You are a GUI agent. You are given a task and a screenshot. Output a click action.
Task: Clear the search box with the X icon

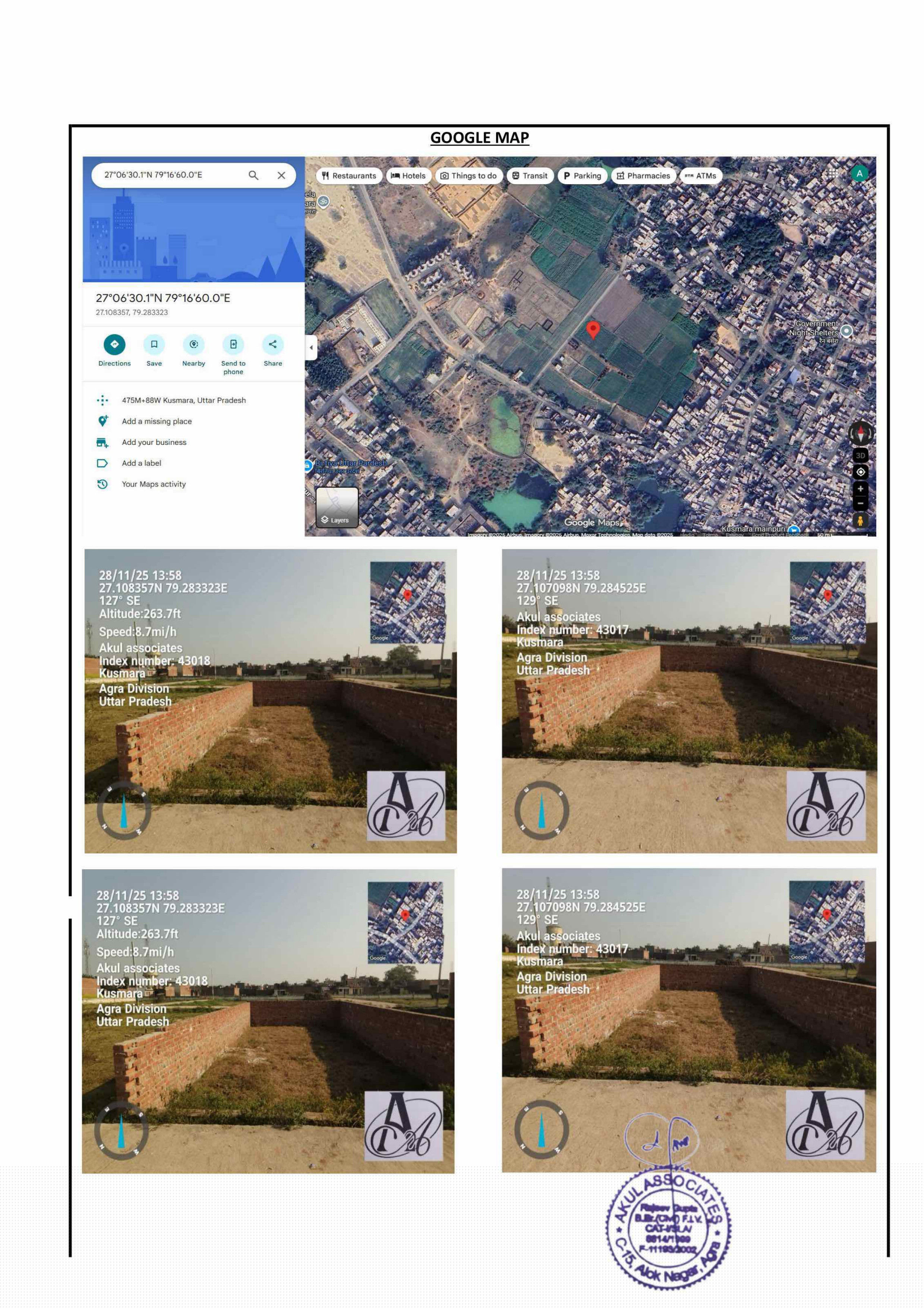[281, 176]
